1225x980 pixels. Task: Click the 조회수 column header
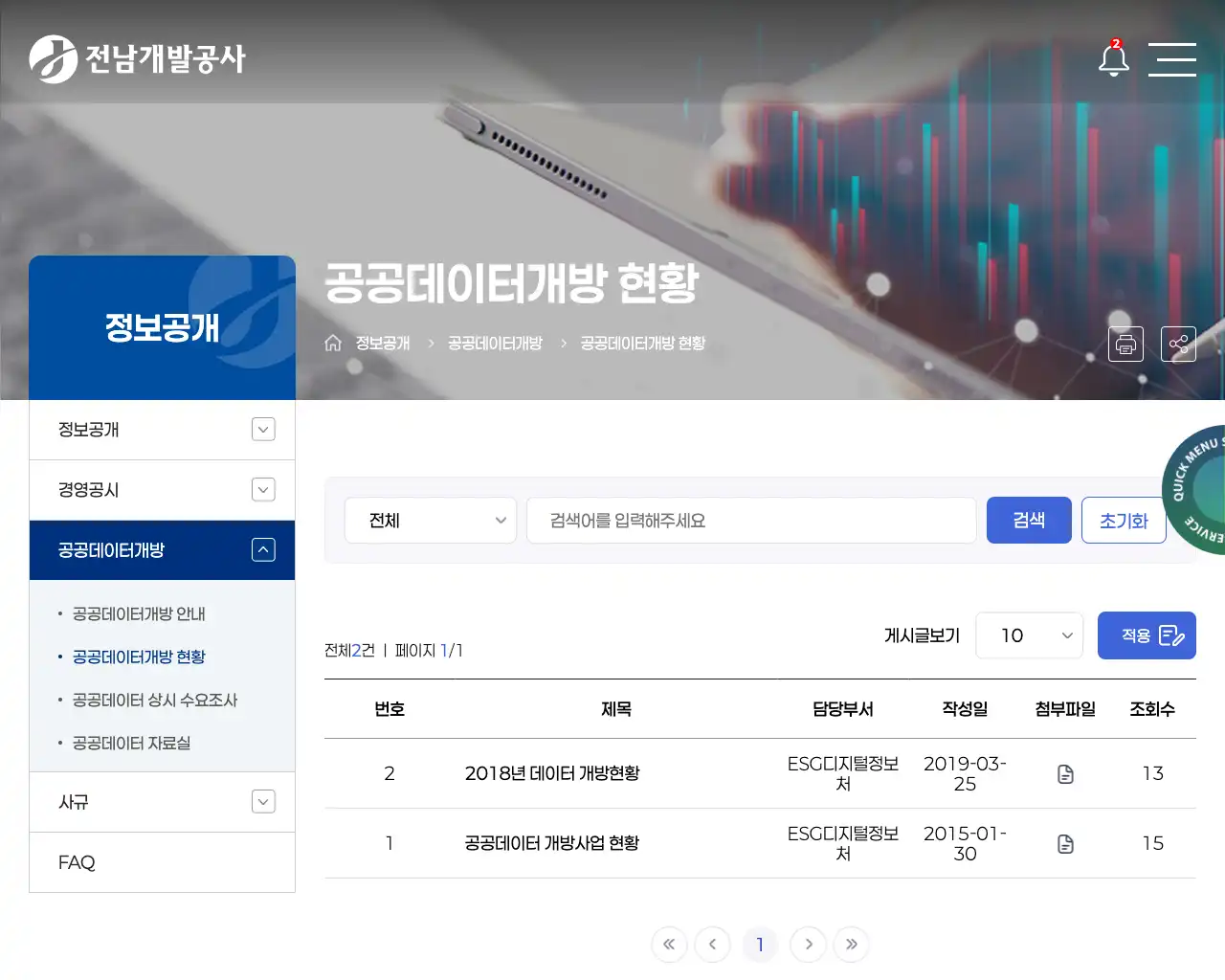[x=1152, y=709]
